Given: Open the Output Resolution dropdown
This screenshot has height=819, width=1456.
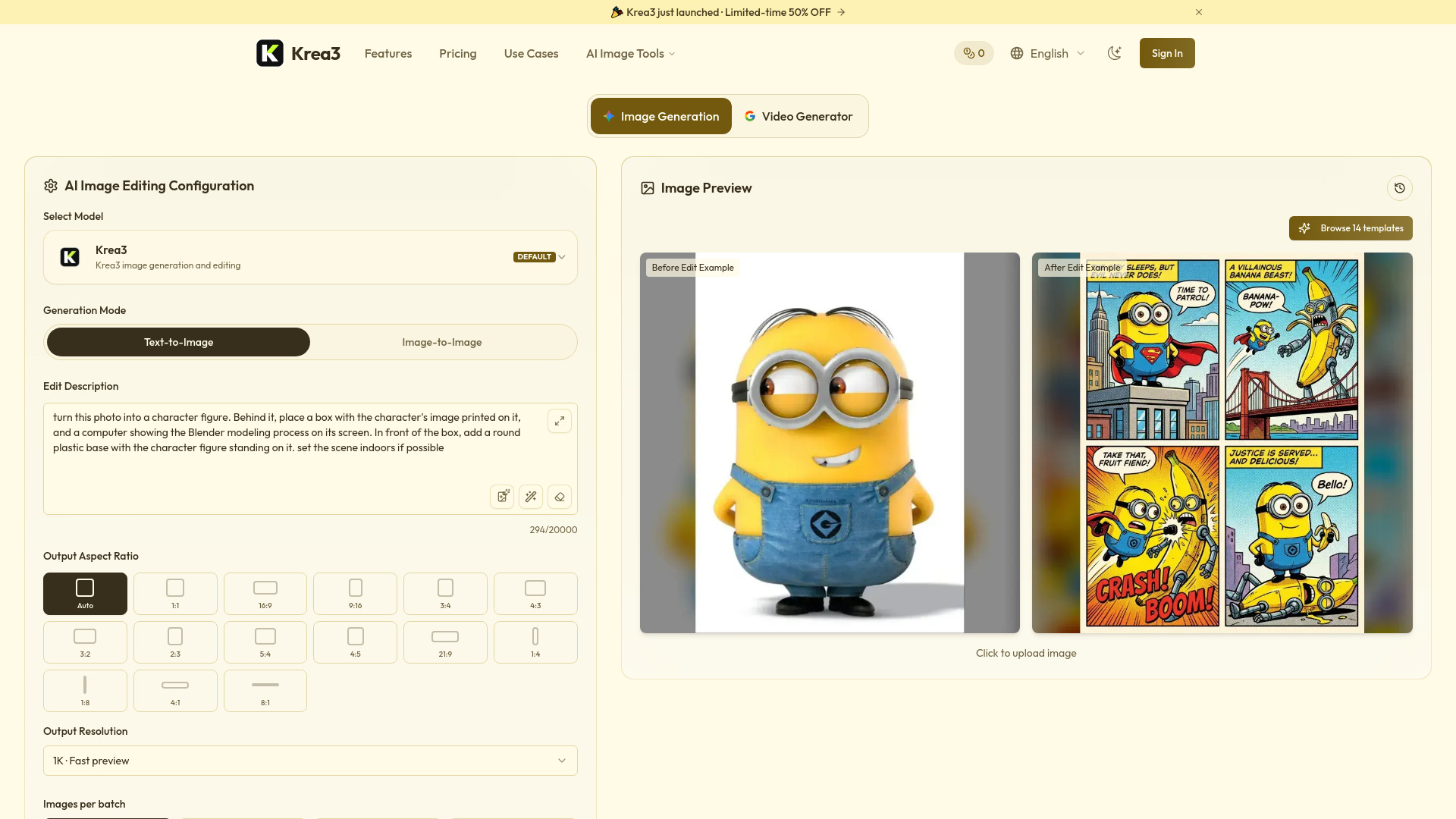Looking at the screenshot, I should coord(310,761).
